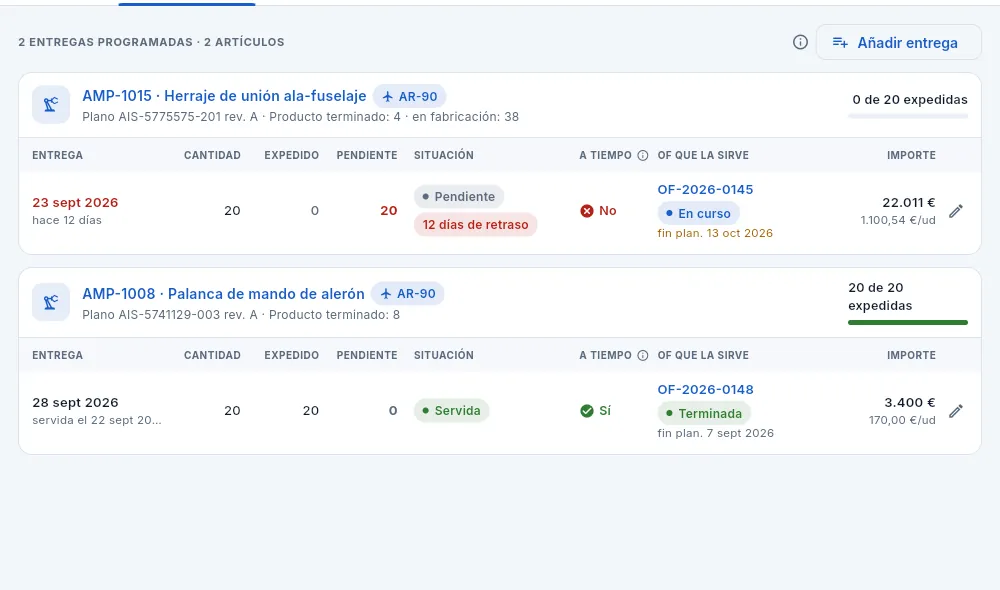Click the 12 días de retraso badge
This screenshot has width=1000, height=590.
(x=475, y=225)
